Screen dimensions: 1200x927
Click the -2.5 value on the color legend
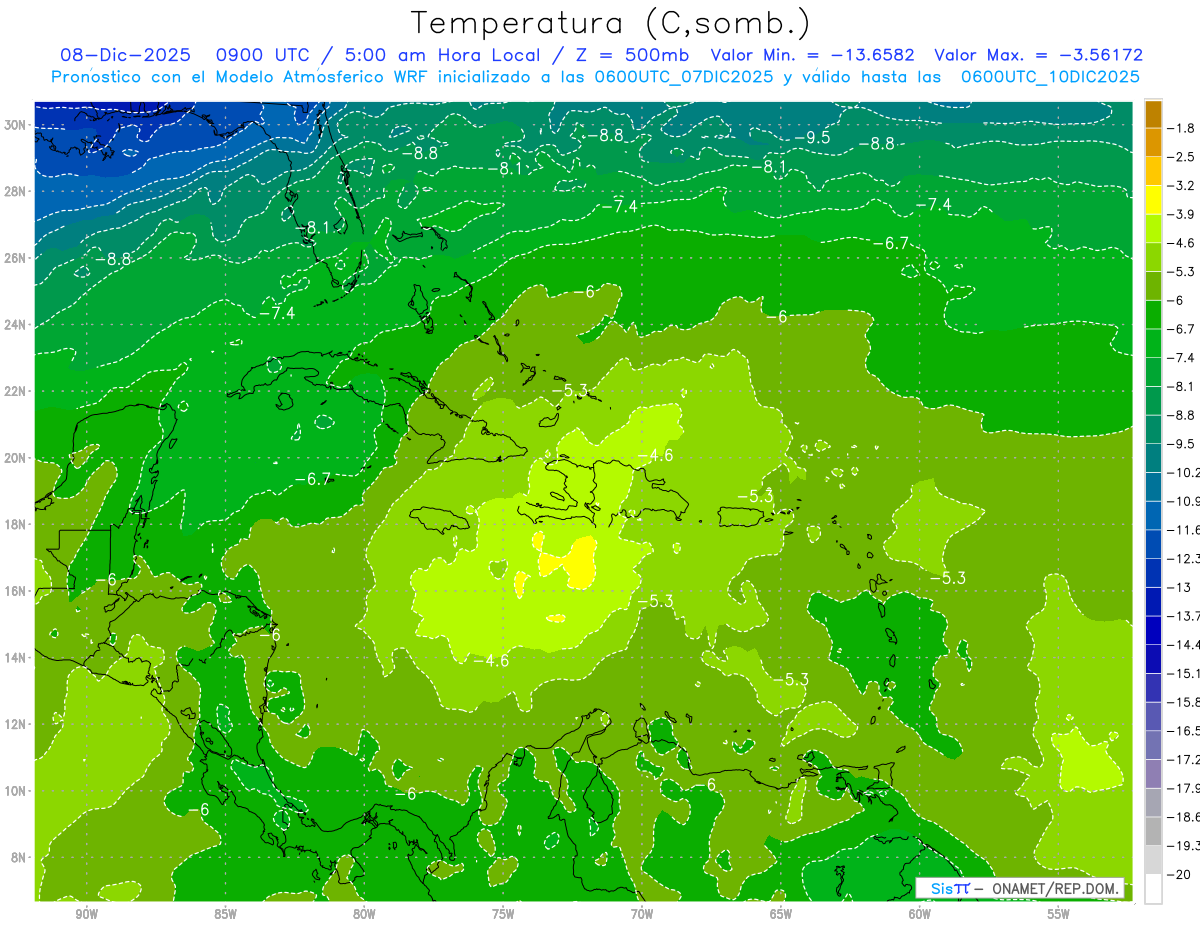pyautogui.click(x=1181, y=157)
